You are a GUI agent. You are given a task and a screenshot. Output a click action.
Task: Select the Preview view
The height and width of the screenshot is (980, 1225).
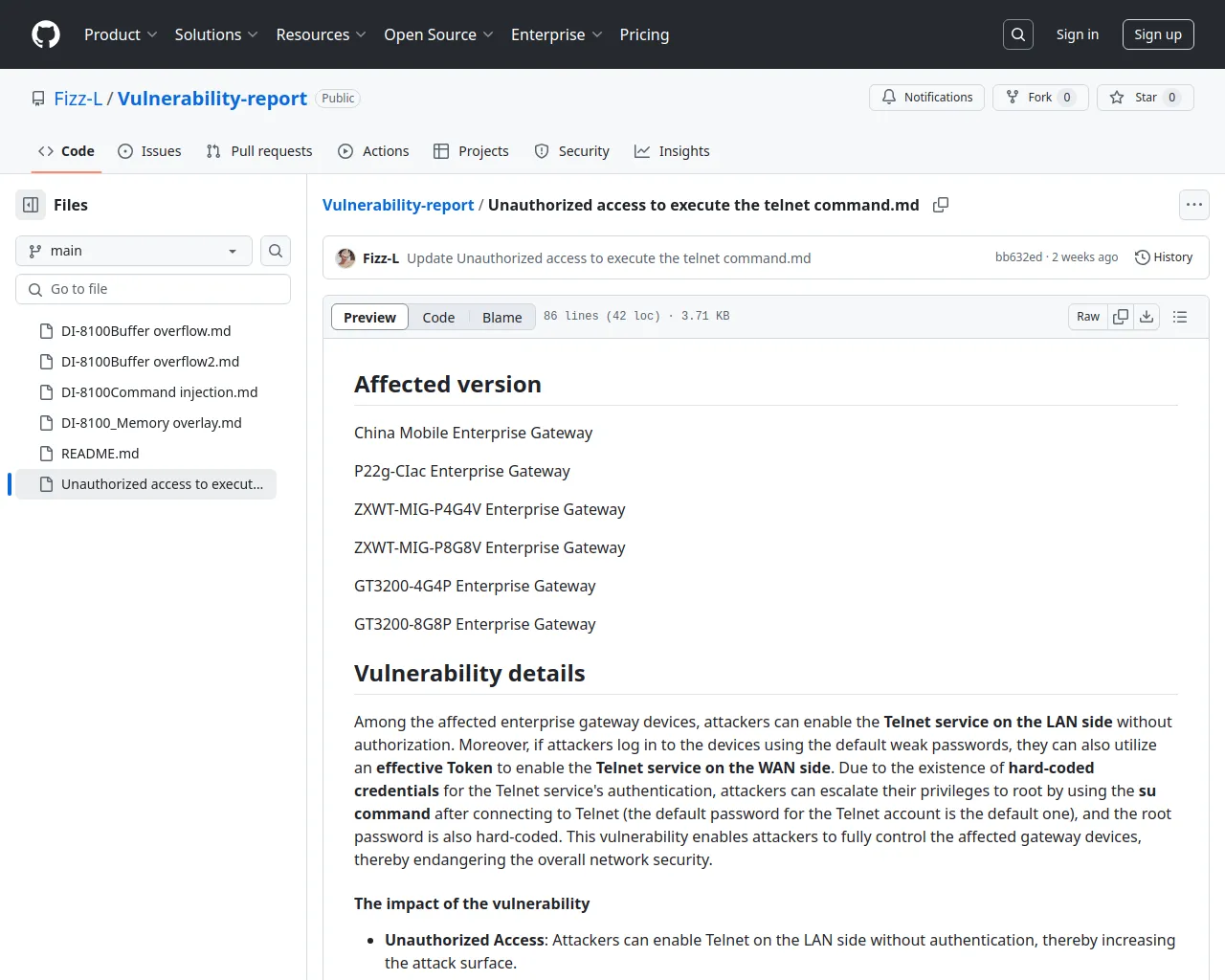[x=369, y=317]
